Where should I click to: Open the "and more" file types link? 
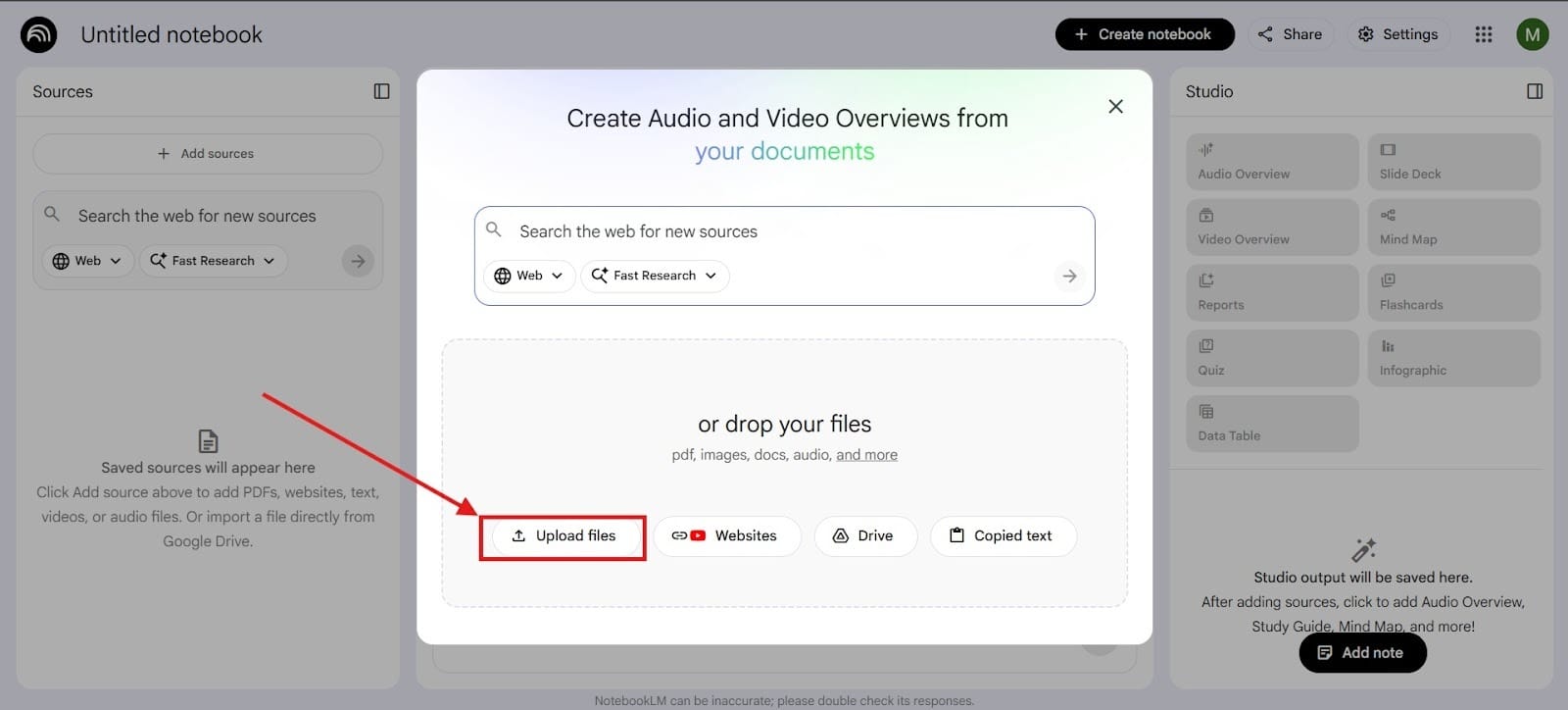pos(866,455)
